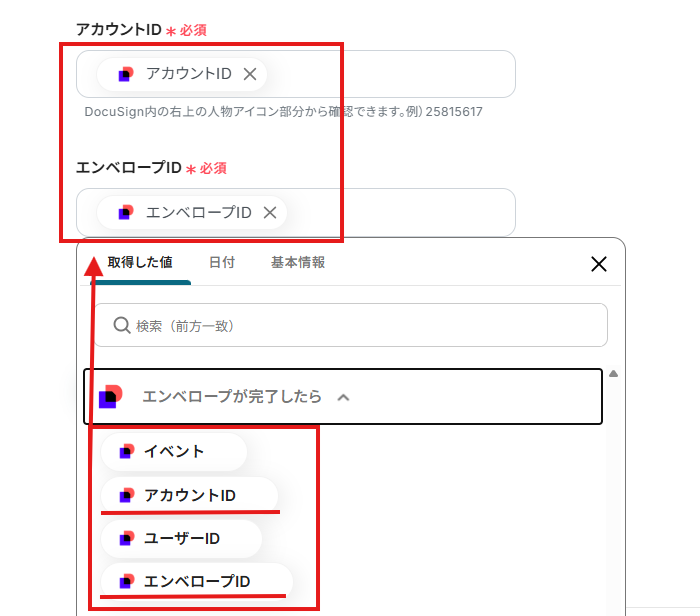
Task: Insert the イベント value
Action: pos(174,452)
